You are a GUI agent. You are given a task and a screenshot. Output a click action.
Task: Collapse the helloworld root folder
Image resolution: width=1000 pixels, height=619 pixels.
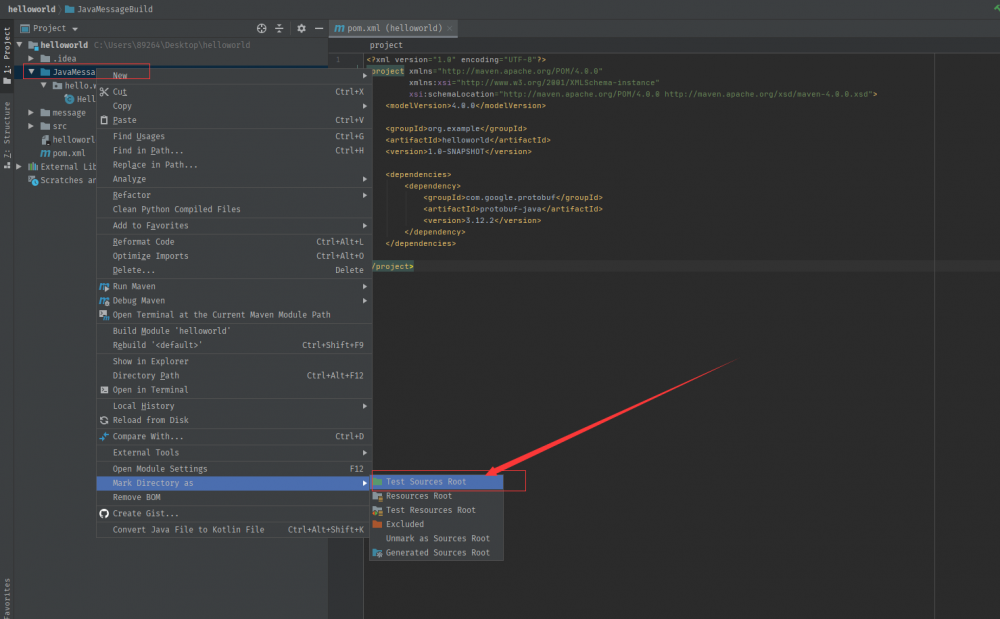point(21,45)
